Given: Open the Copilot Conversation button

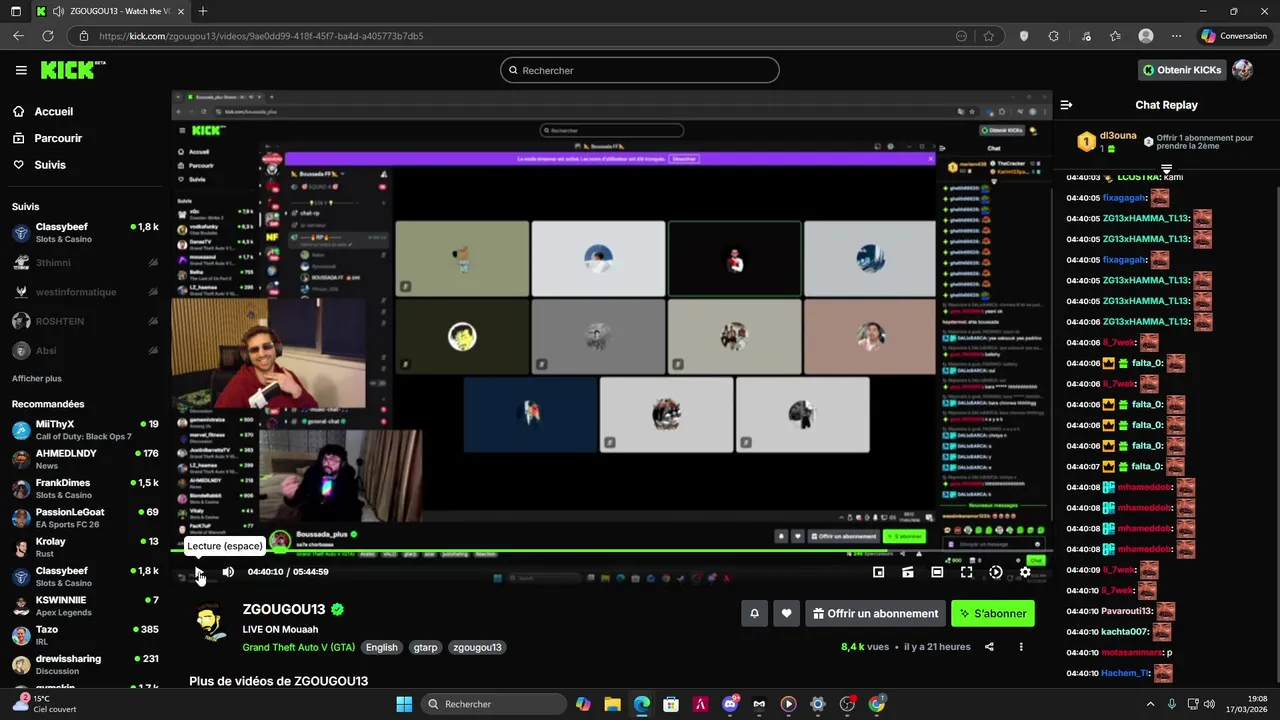Looking at the screenshot, I should tap(1234, 36).
